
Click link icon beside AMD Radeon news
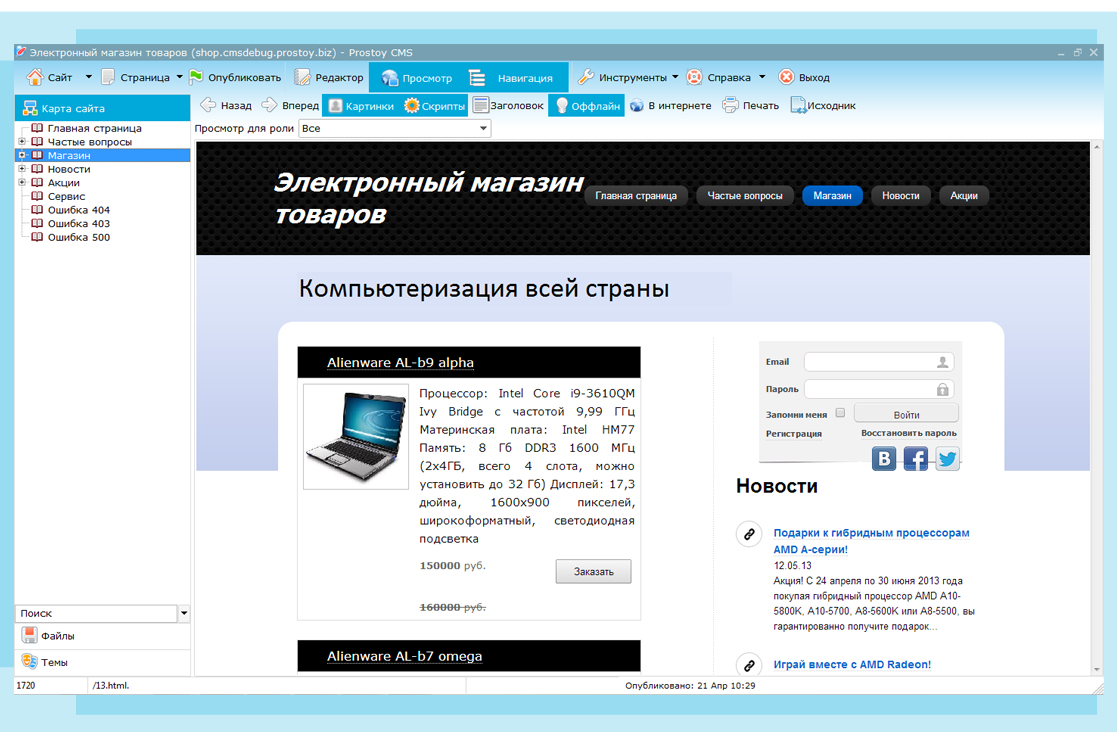point(749,665)
